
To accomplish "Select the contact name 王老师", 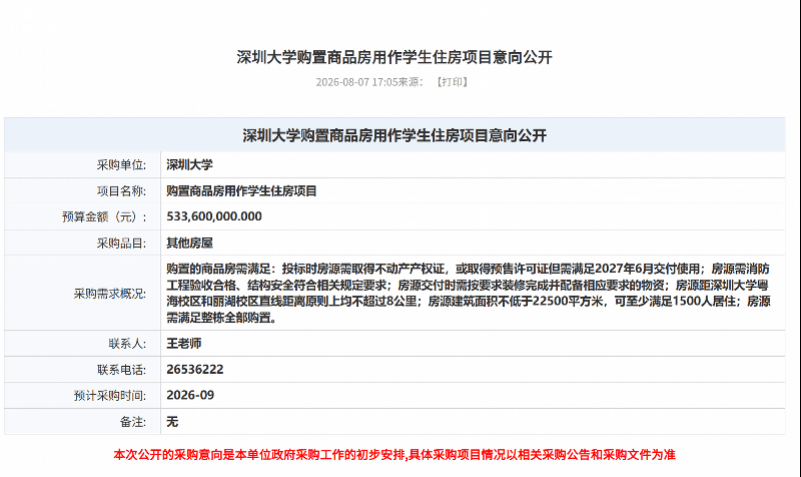I will [x=183, y=344].
